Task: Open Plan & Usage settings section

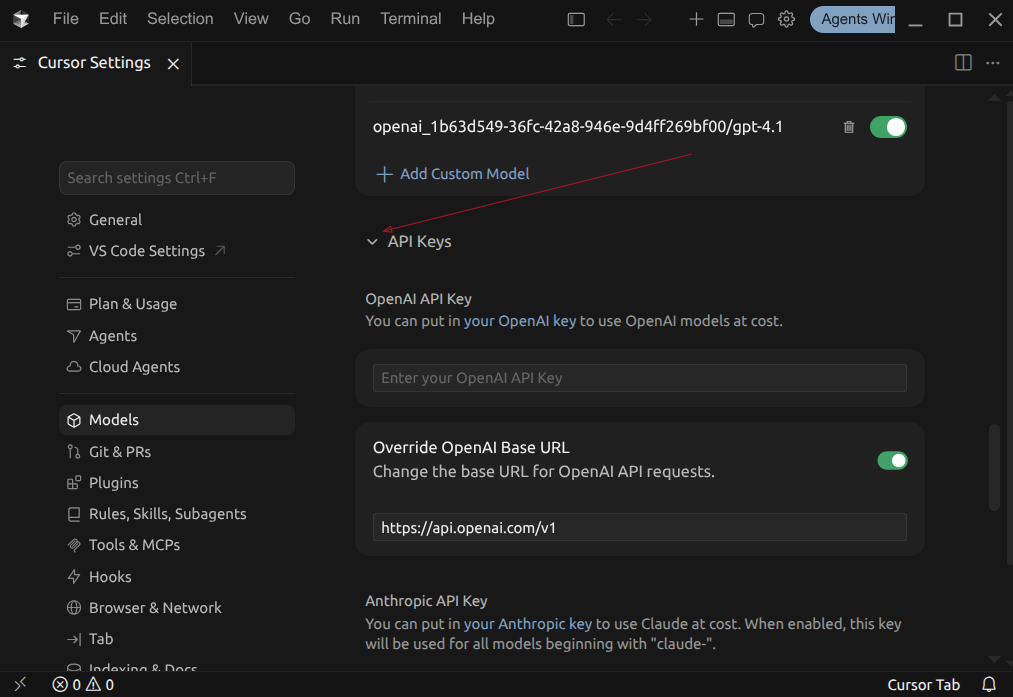Action: coord(177,304)
